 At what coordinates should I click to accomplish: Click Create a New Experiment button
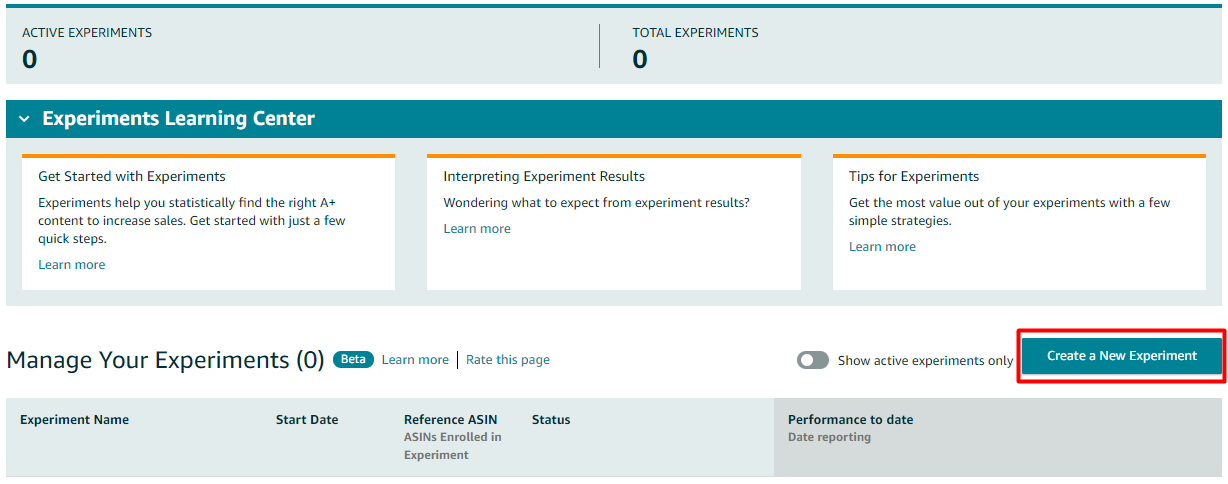[x=1121, y=356]
